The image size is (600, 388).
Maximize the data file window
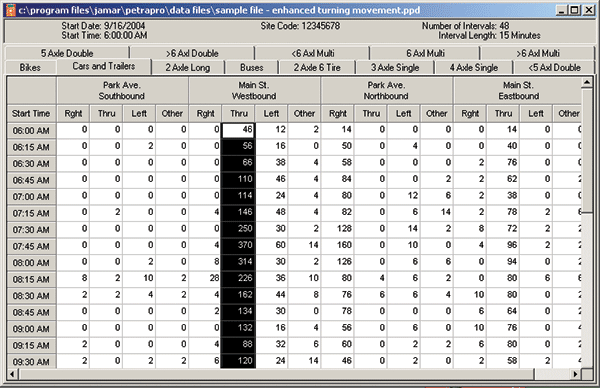click(x=575, y=10)
